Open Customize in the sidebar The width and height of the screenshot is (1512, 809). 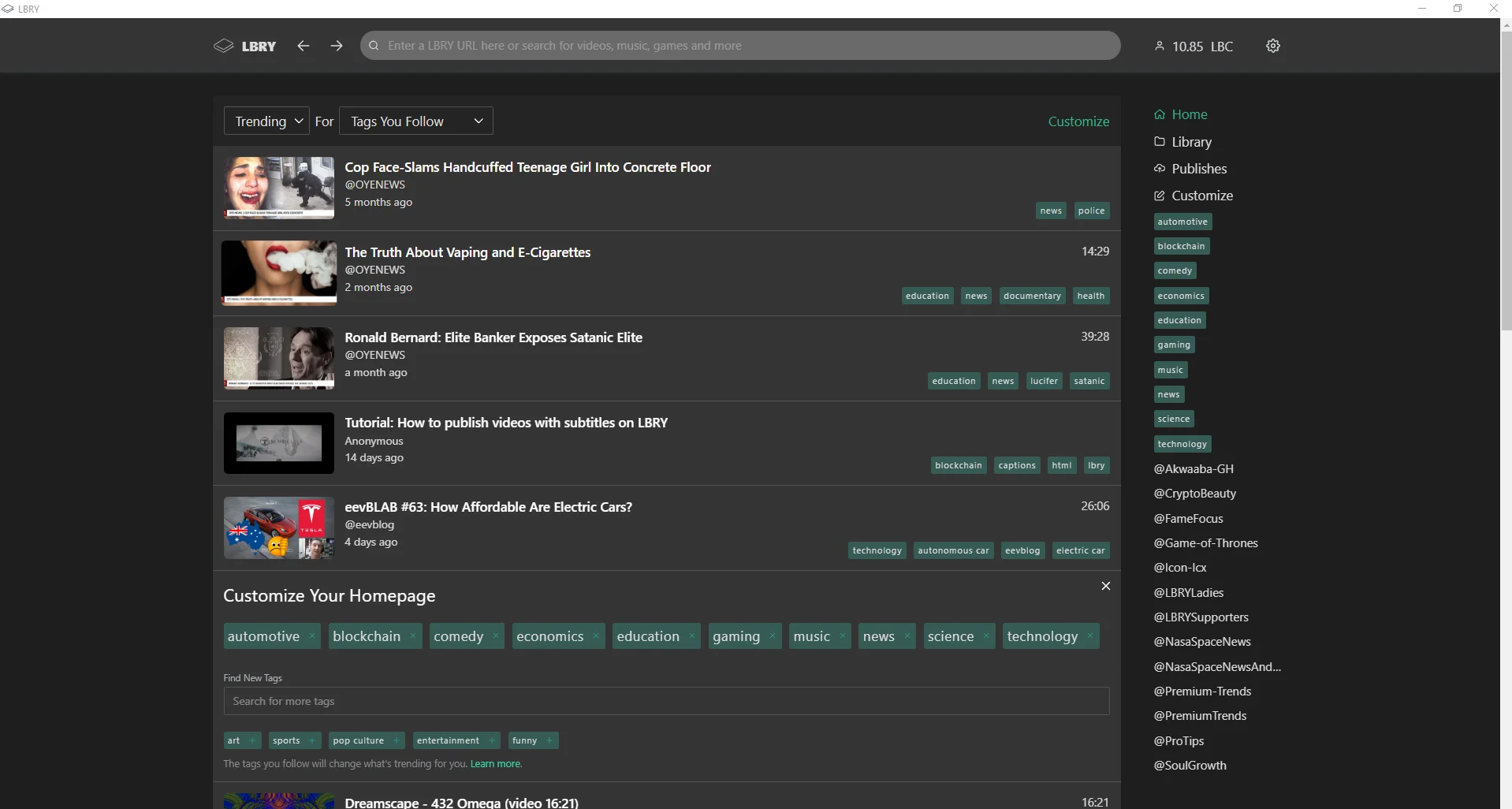click(x=1194, y=196)
